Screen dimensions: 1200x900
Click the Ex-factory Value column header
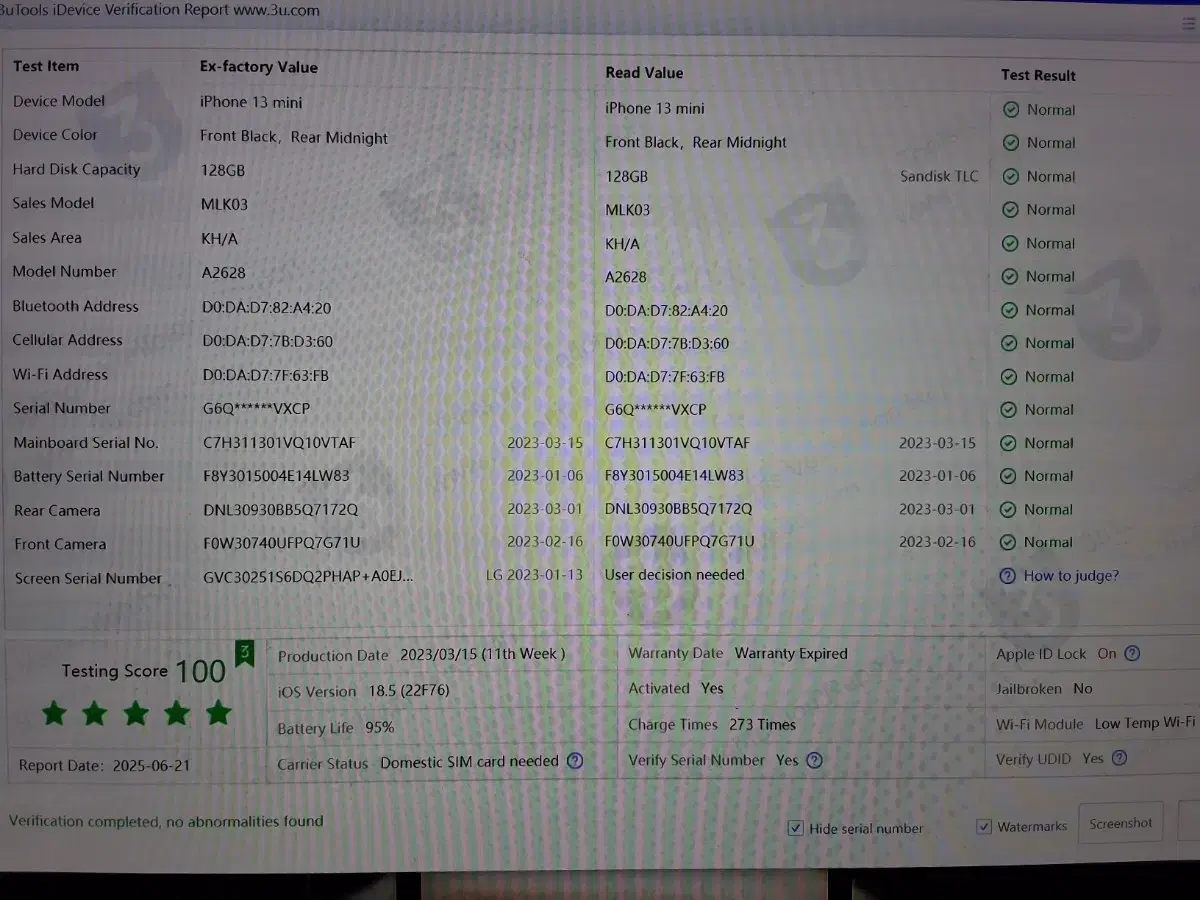[x=258, y=67]
